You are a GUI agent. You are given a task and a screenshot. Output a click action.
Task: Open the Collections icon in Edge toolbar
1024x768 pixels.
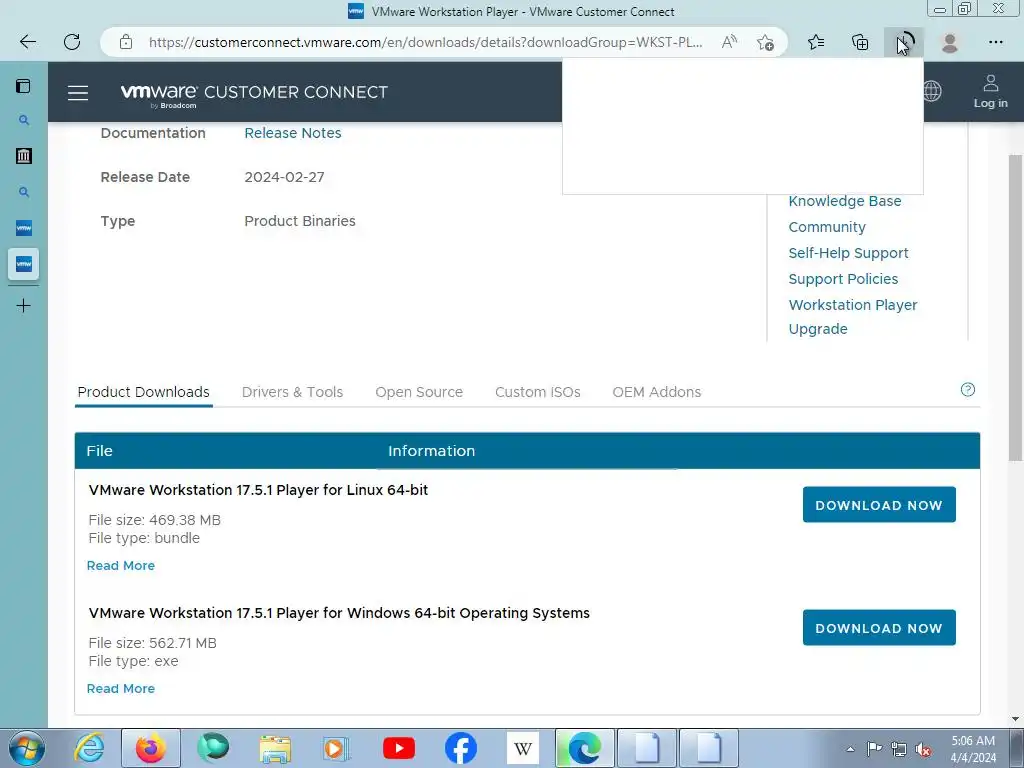tap(860, 42)
